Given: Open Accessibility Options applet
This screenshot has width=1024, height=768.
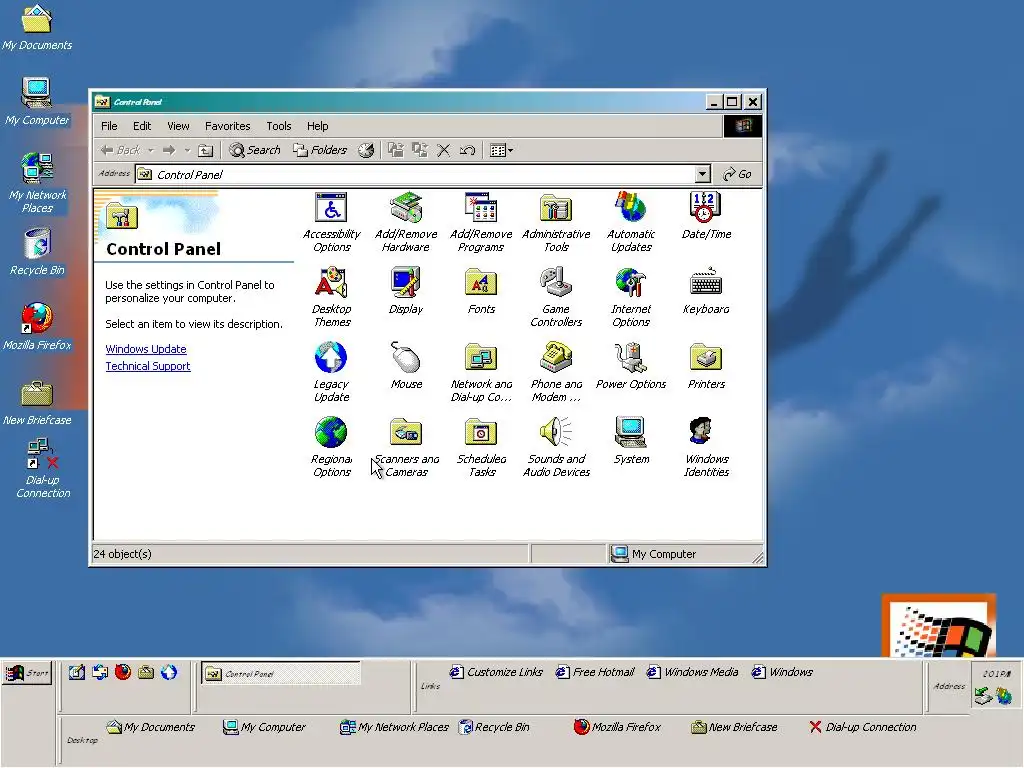Looking at the screenshot, I should point(331,222).
